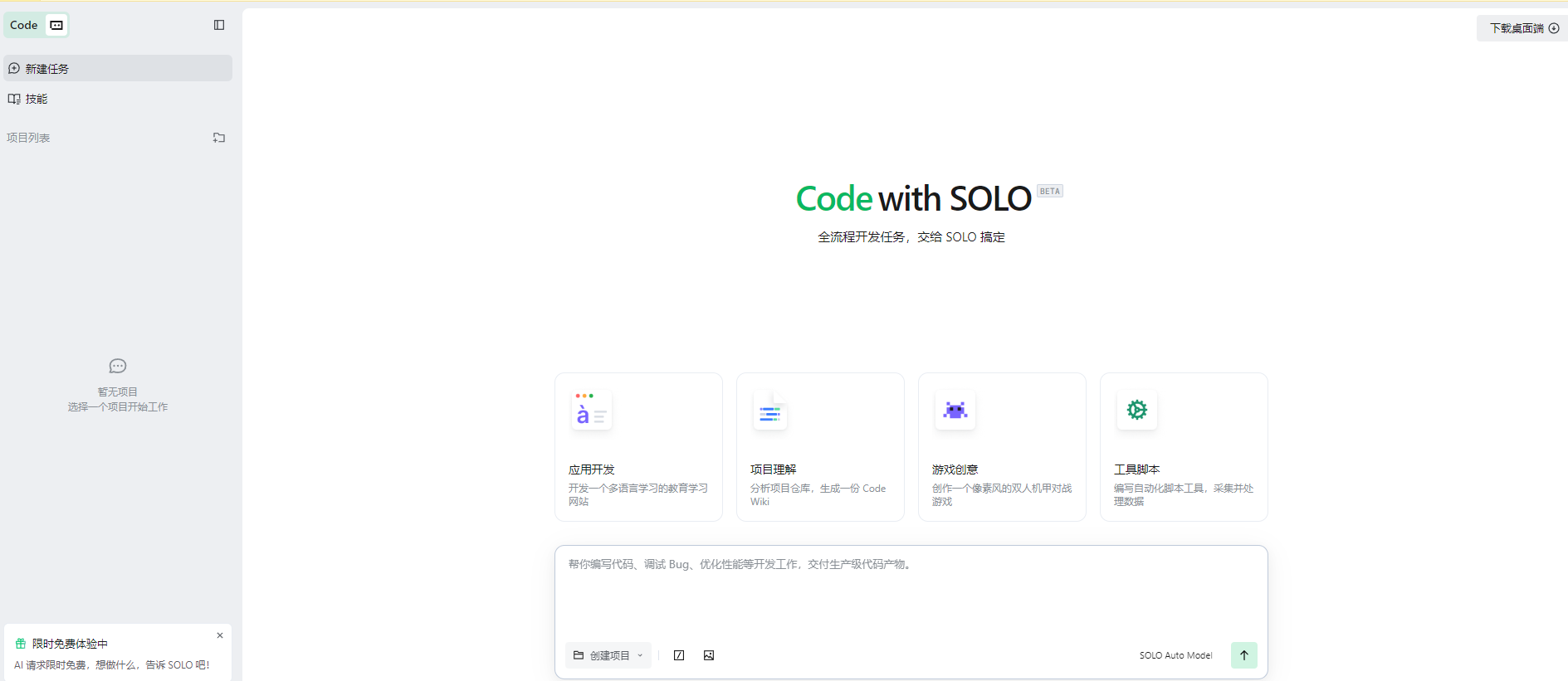Switch to the chat mode icon beside Code
Screen dimensions: 1568x681
click(56, 25)
